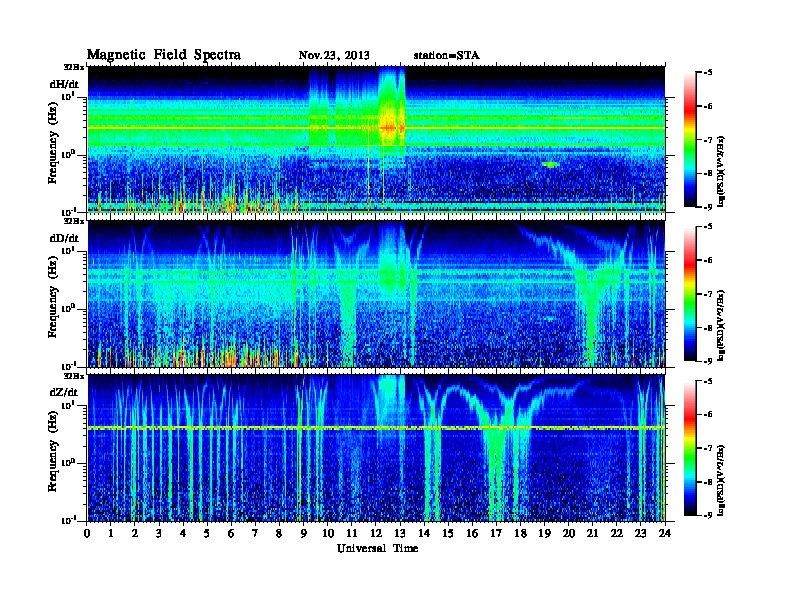Click the red hotspot near 12.5 UT in dH/dt
This screenshot has height=612, width=792.
coord(388,128)
